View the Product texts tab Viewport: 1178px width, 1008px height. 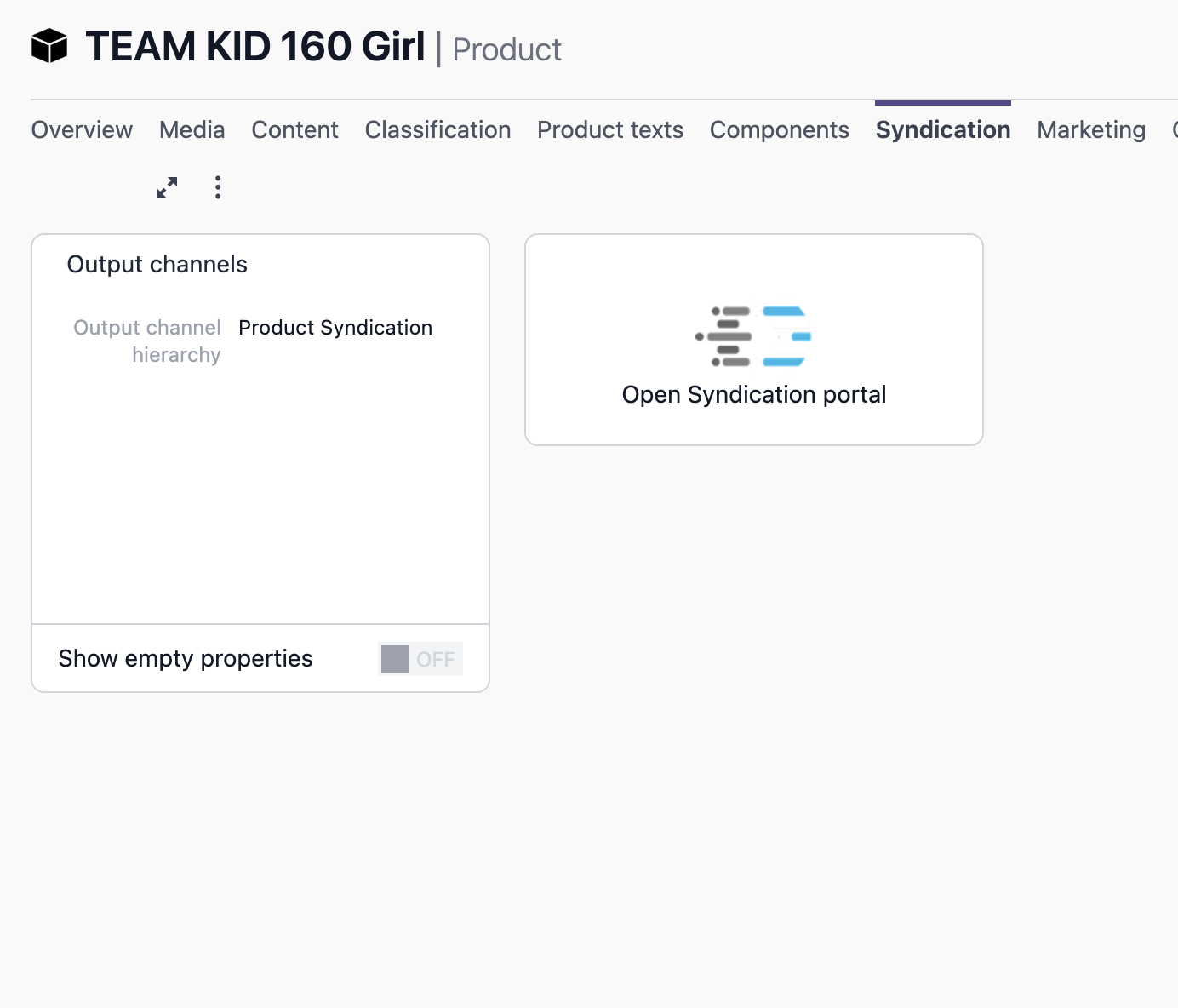(x=609, y=129)
